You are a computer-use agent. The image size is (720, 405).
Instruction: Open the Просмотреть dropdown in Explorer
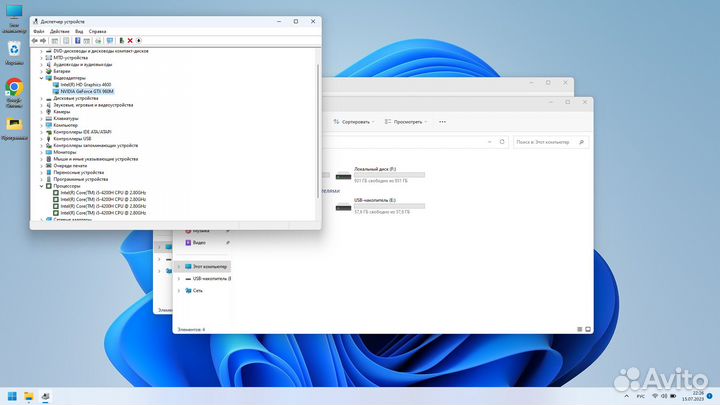point(405,121)
